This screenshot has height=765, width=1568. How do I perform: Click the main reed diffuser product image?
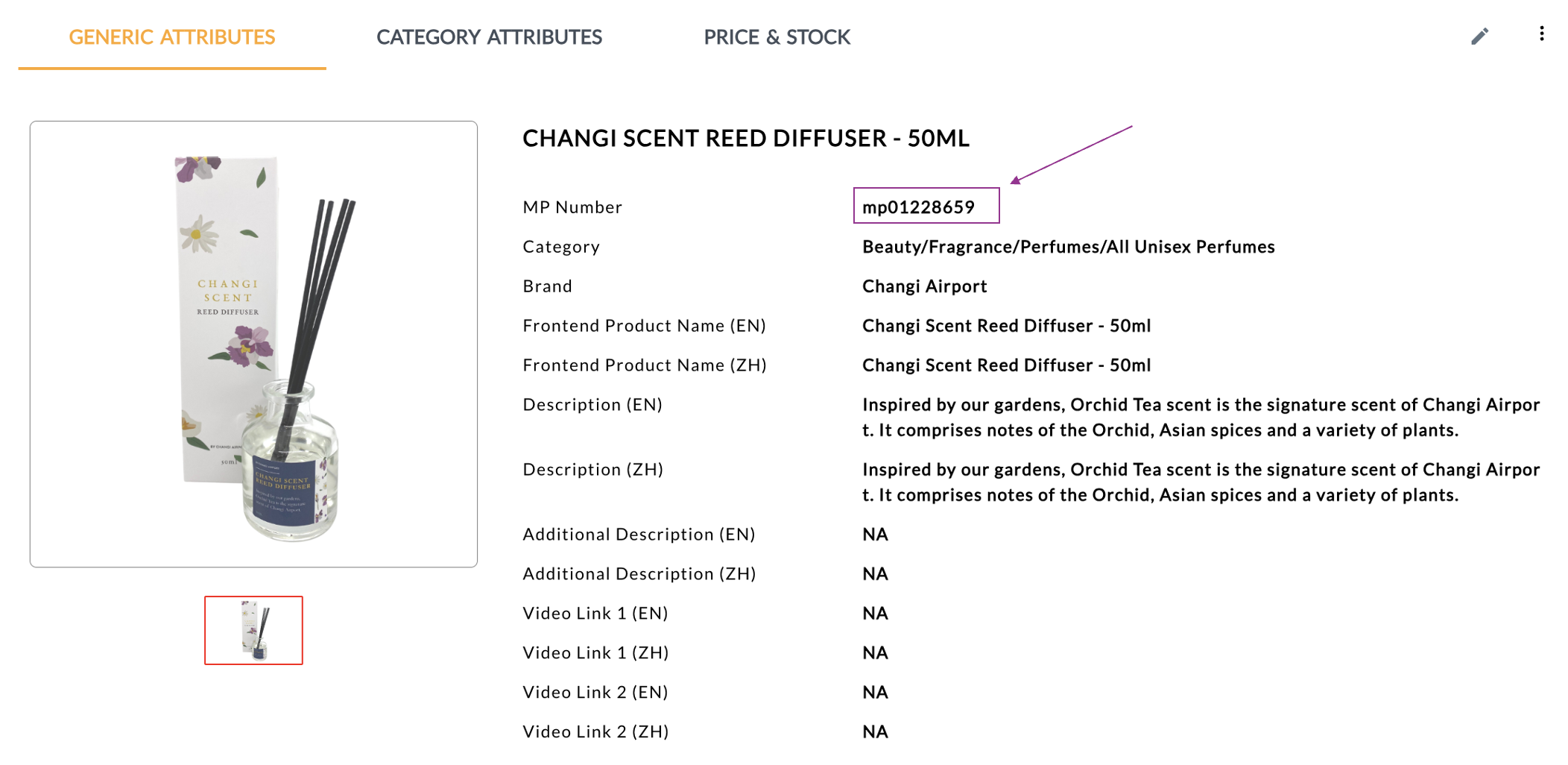coord(253,344)
